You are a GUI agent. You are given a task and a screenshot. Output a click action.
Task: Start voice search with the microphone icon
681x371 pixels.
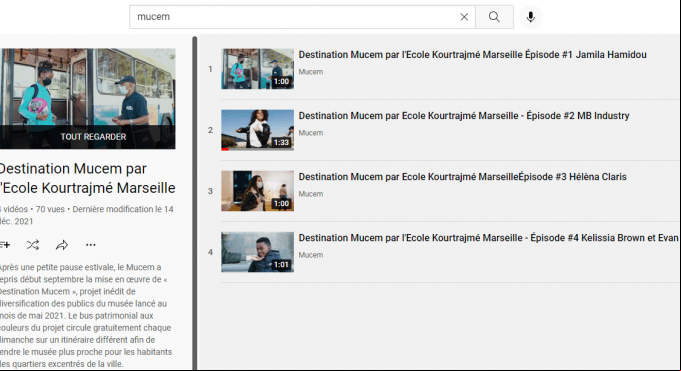point(530,17)
